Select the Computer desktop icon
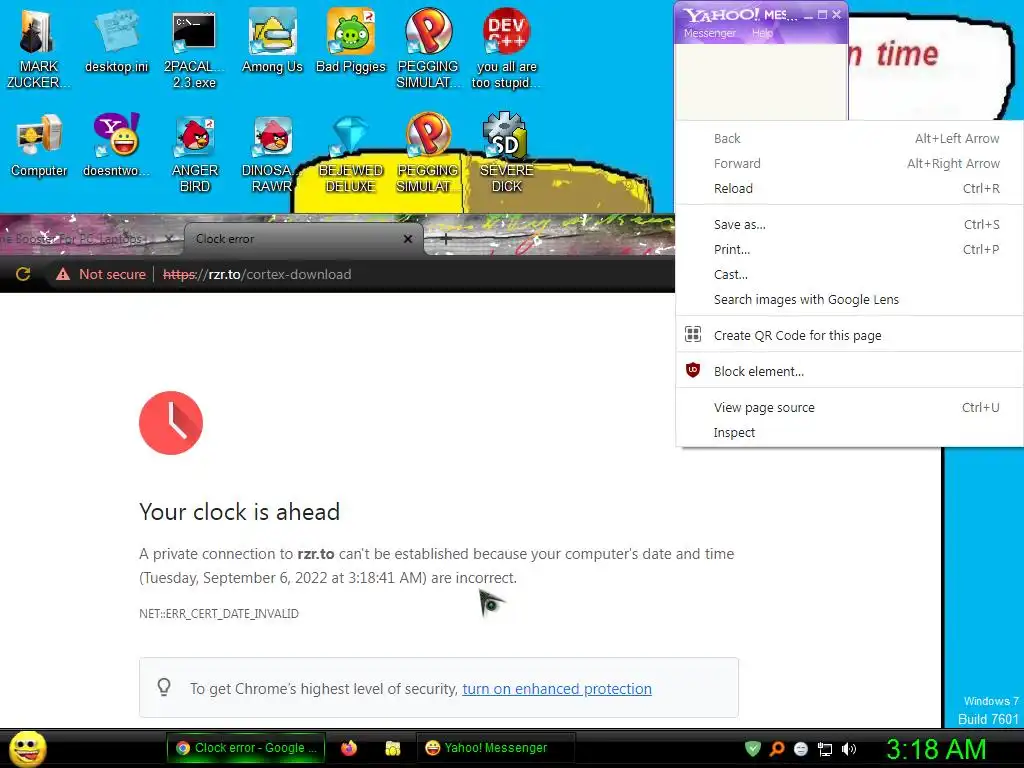Image resolution: width=1024 pixels, height=768 pixels. click(x=39, y=145)
